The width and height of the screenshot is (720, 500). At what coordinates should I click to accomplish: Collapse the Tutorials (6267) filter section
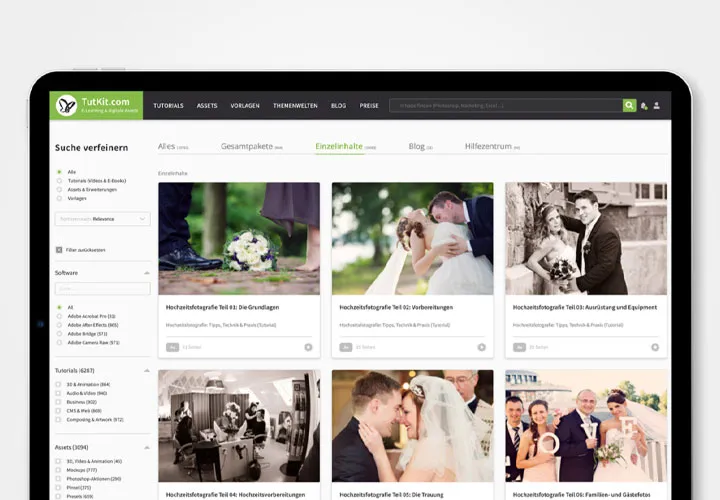coord(146,371)
